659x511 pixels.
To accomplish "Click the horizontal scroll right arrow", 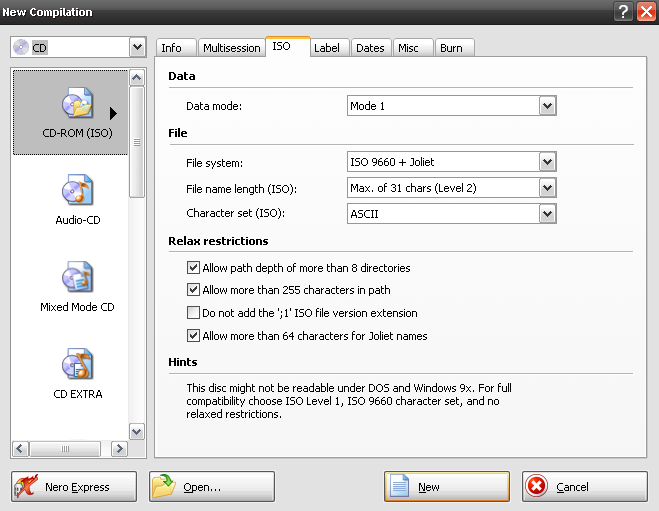I will (x=119, y=448).
